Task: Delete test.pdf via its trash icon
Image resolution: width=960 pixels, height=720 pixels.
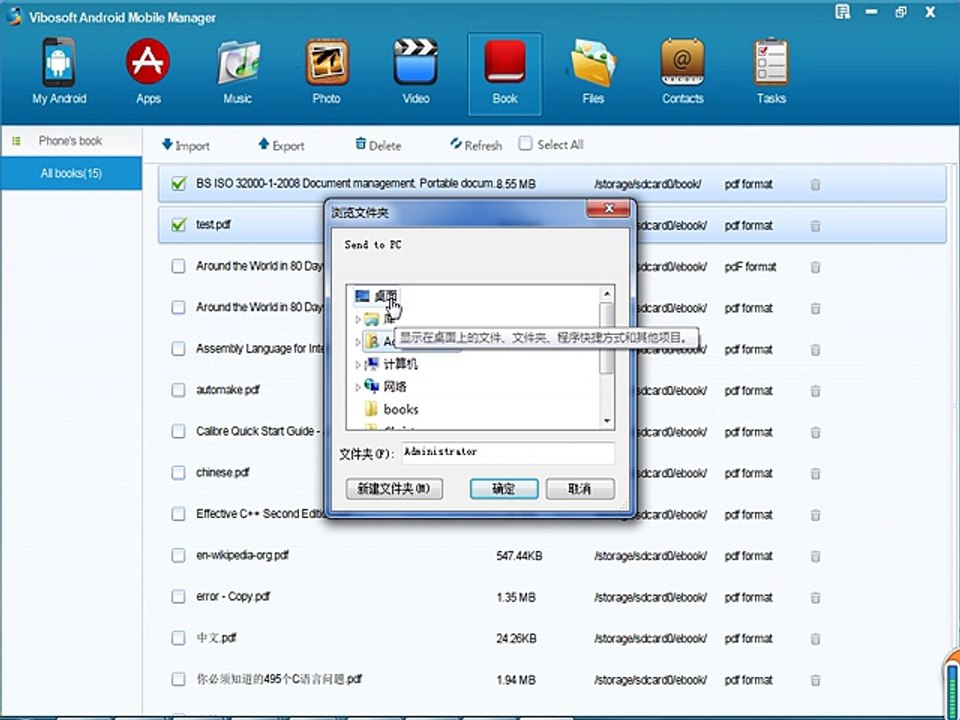Action: coord(816,226)
